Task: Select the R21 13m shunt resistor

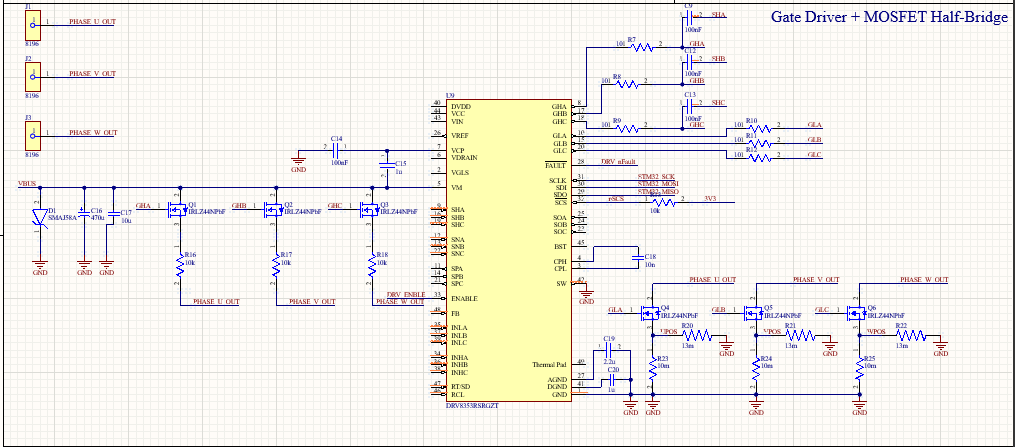Action: tap(799, 335)
